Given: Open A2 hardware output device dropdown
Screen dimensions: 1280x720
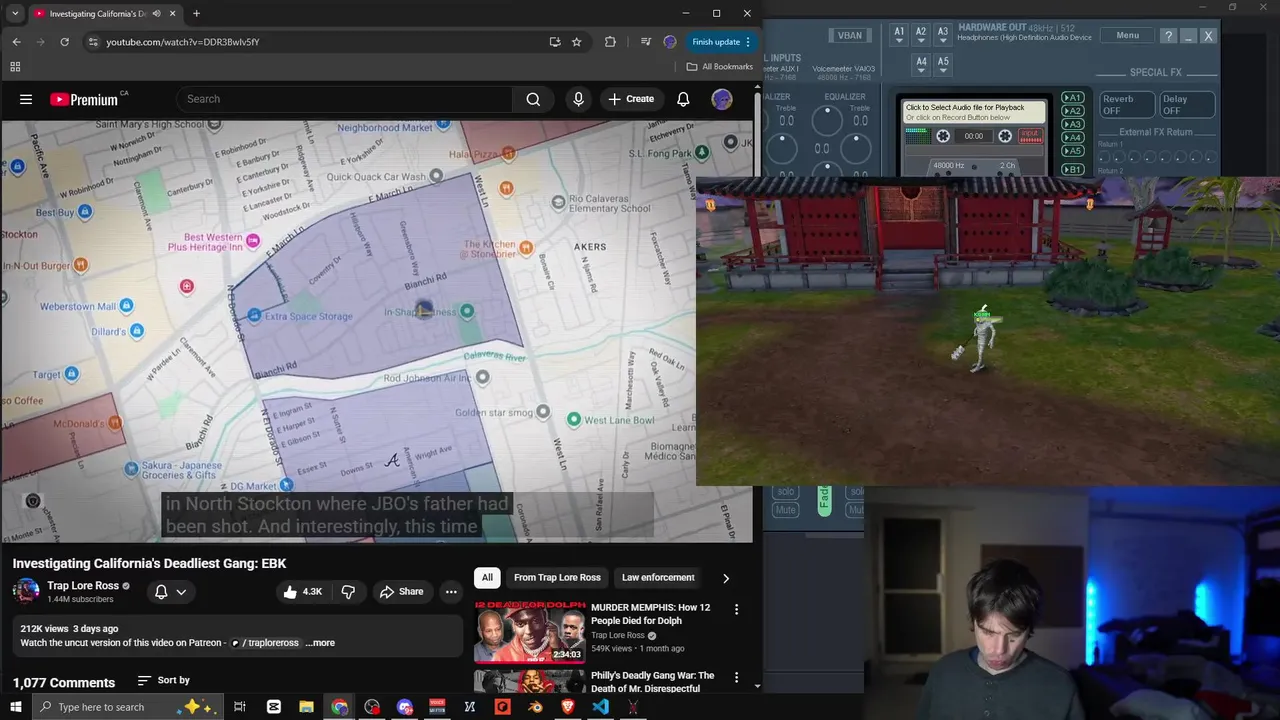Looking at the screenshot, I should point(921,35).
